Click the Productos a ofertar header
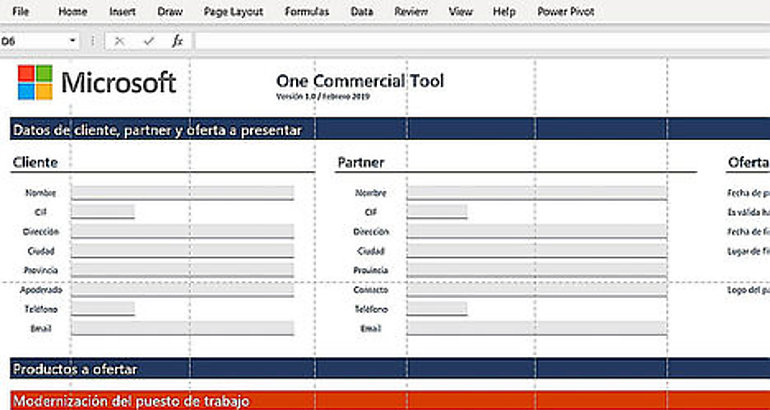This screenshot has height=410, width=770. pyautogui.click(x=390, y=369)
